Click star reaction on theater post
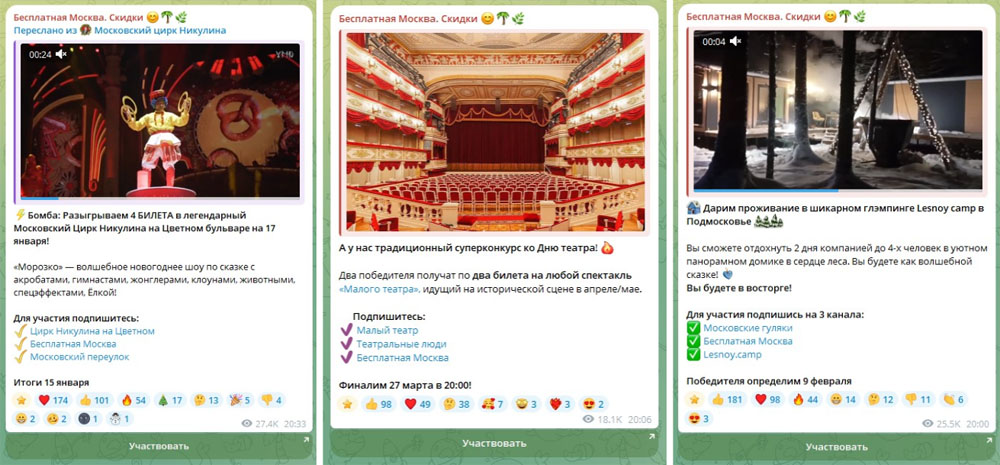 click(347, 404)
